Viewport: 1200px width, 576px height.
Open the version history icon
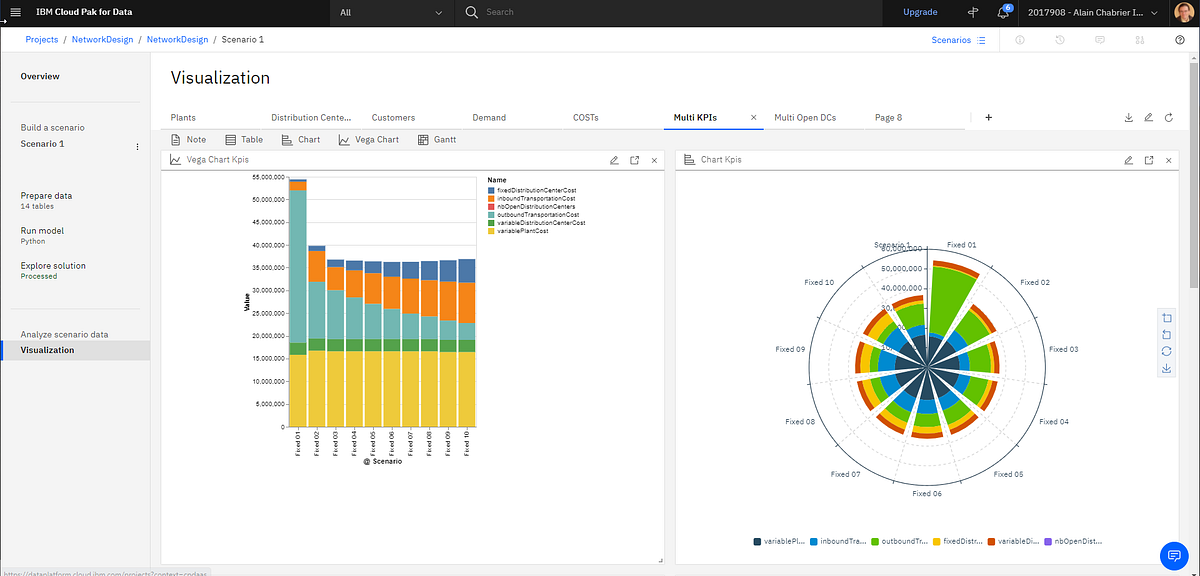[1059, 40]
